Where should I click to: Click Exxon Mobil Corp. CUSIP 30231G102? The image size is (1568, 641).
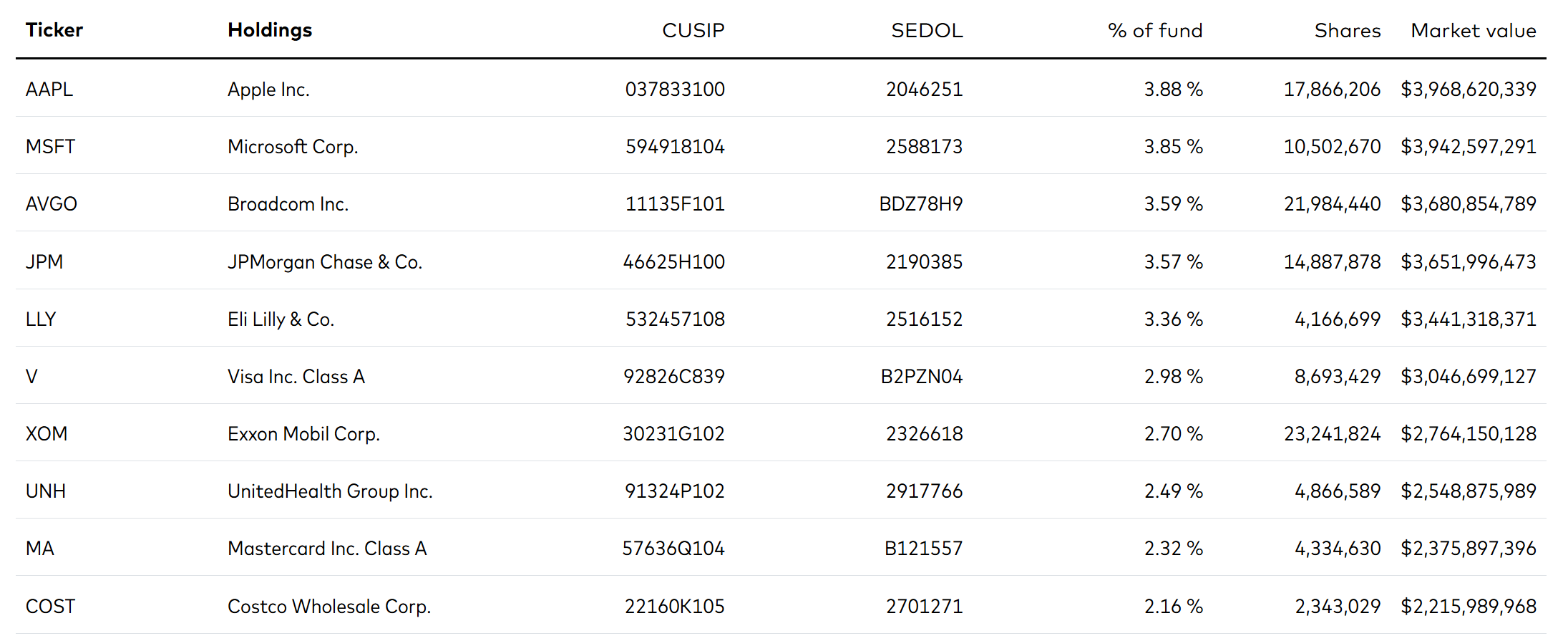pos(673,434)
